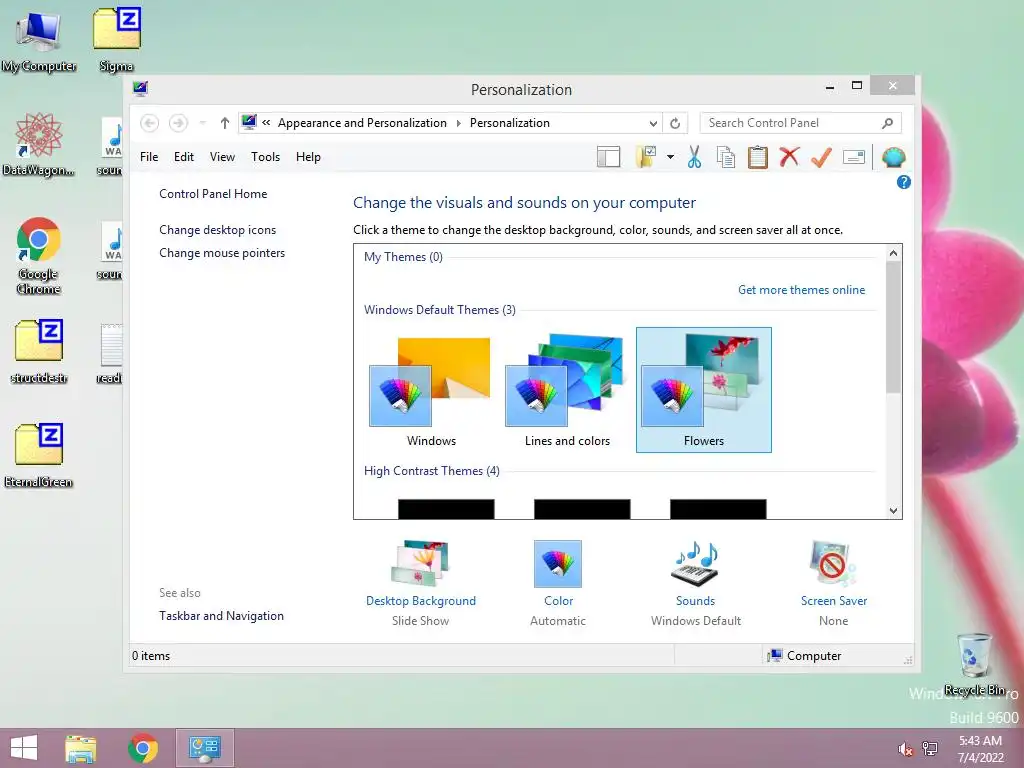Screen dimensions: 1024x768
Task: Click the '0 items' status bar text
Action: coord(151,656)
